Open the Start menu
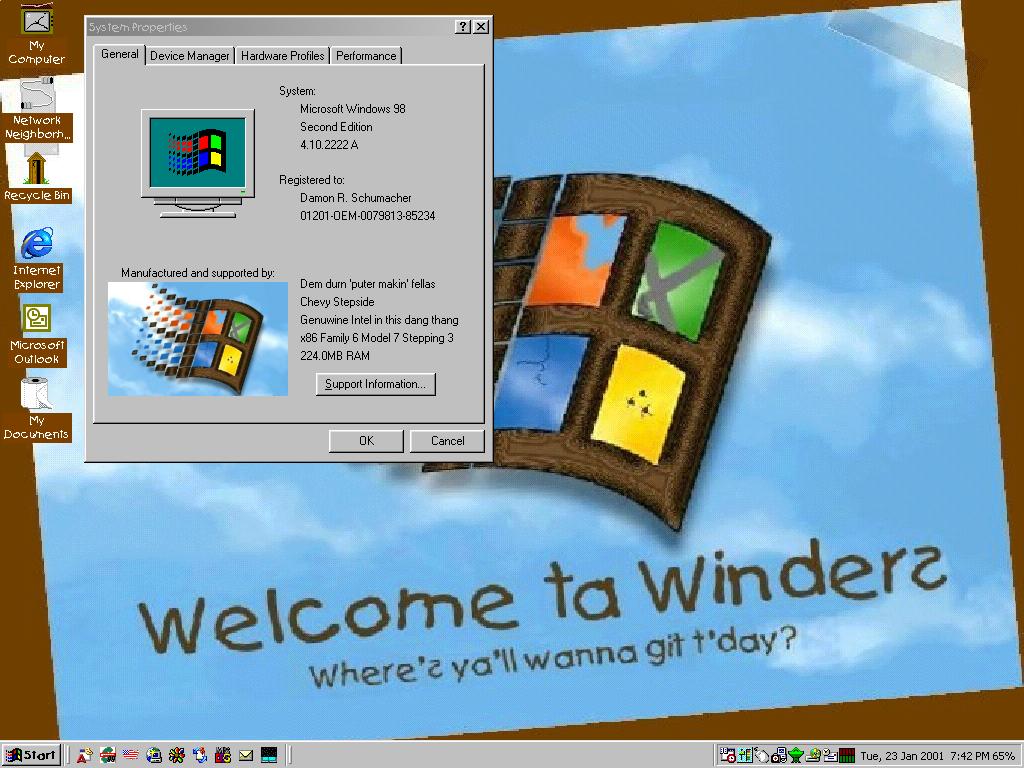This screenshot has width=1024, height=768. pos(31,755)
